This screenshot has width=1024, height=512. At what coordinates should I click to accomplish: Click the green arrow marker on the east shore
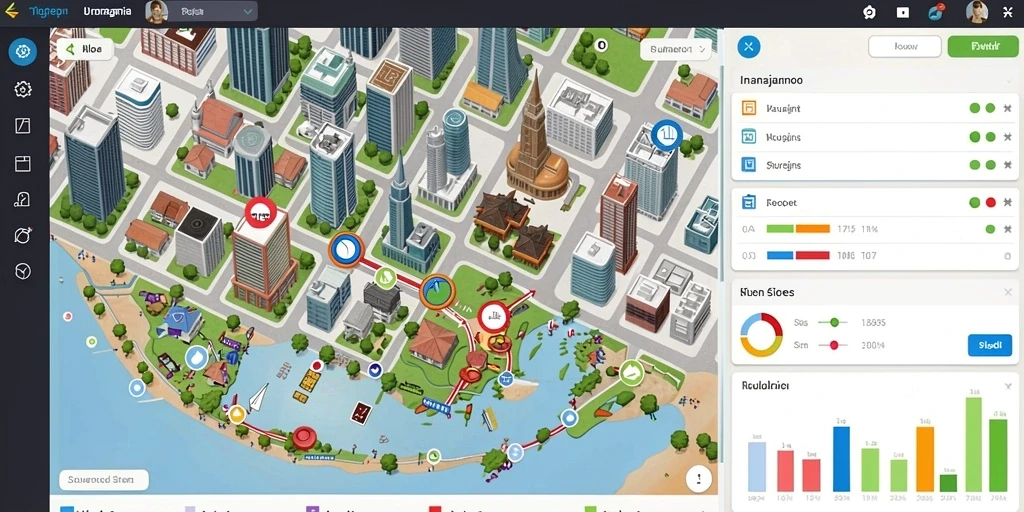tap(630, 373)
